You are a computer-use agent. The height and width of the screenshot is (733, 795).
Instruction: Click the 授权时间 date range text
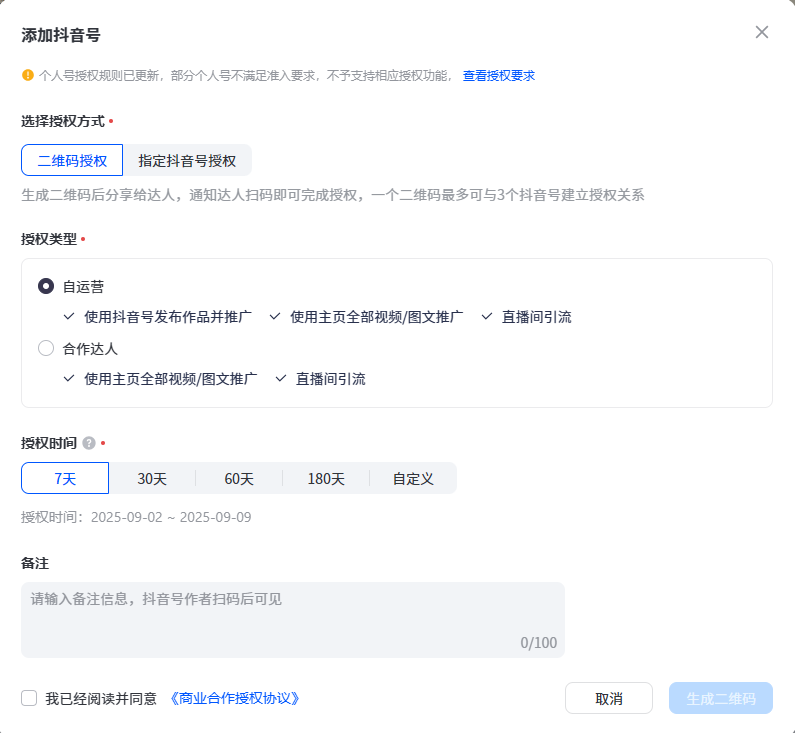click(x=136, y=517)
